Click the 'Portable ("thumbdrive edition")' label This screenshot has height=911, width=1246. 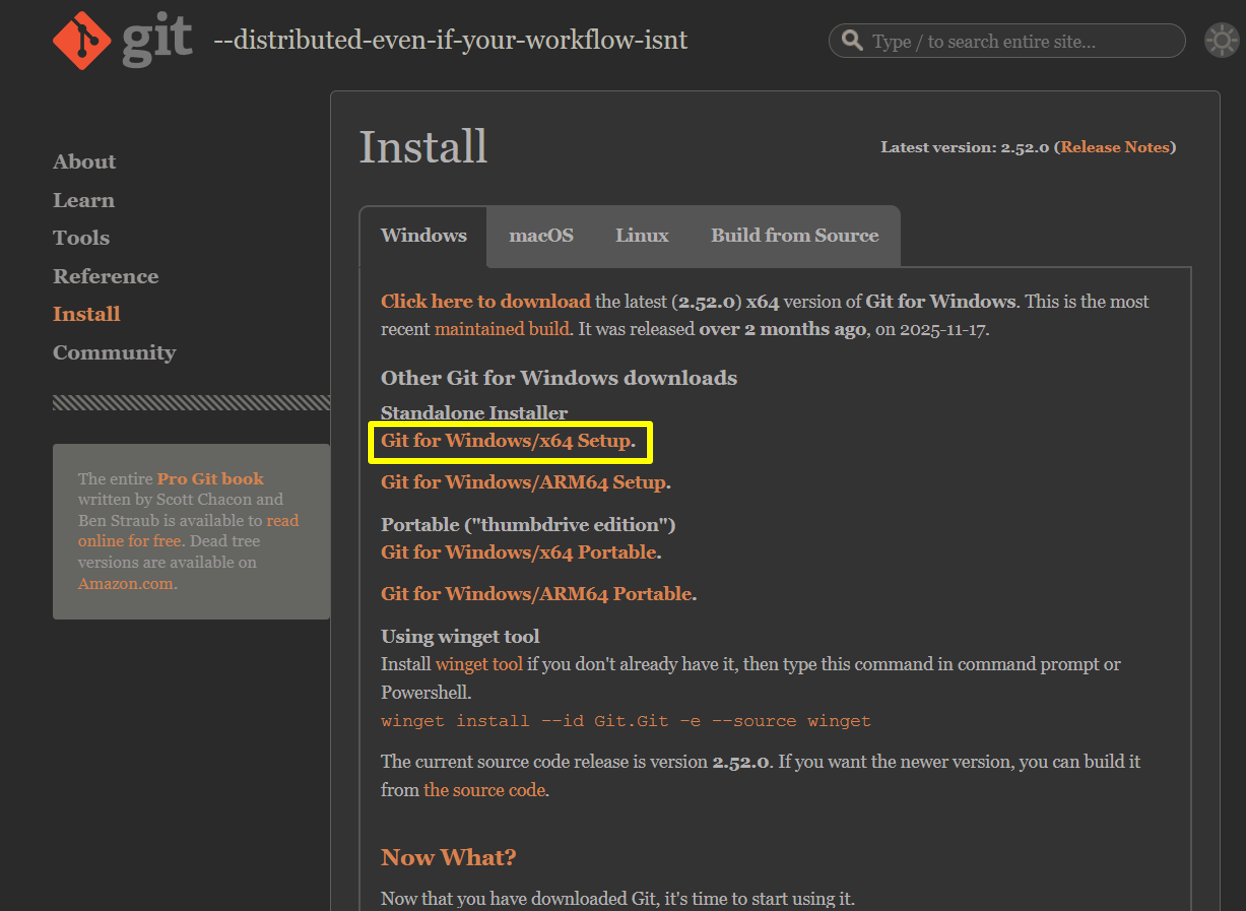click(x=528, y=525)
